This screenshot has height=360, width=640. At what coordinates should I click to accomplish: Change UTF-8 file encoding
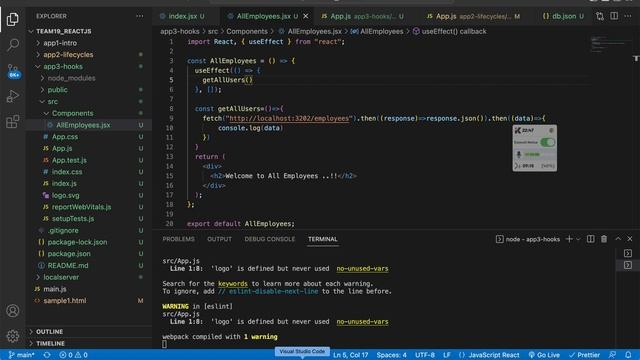425,355
